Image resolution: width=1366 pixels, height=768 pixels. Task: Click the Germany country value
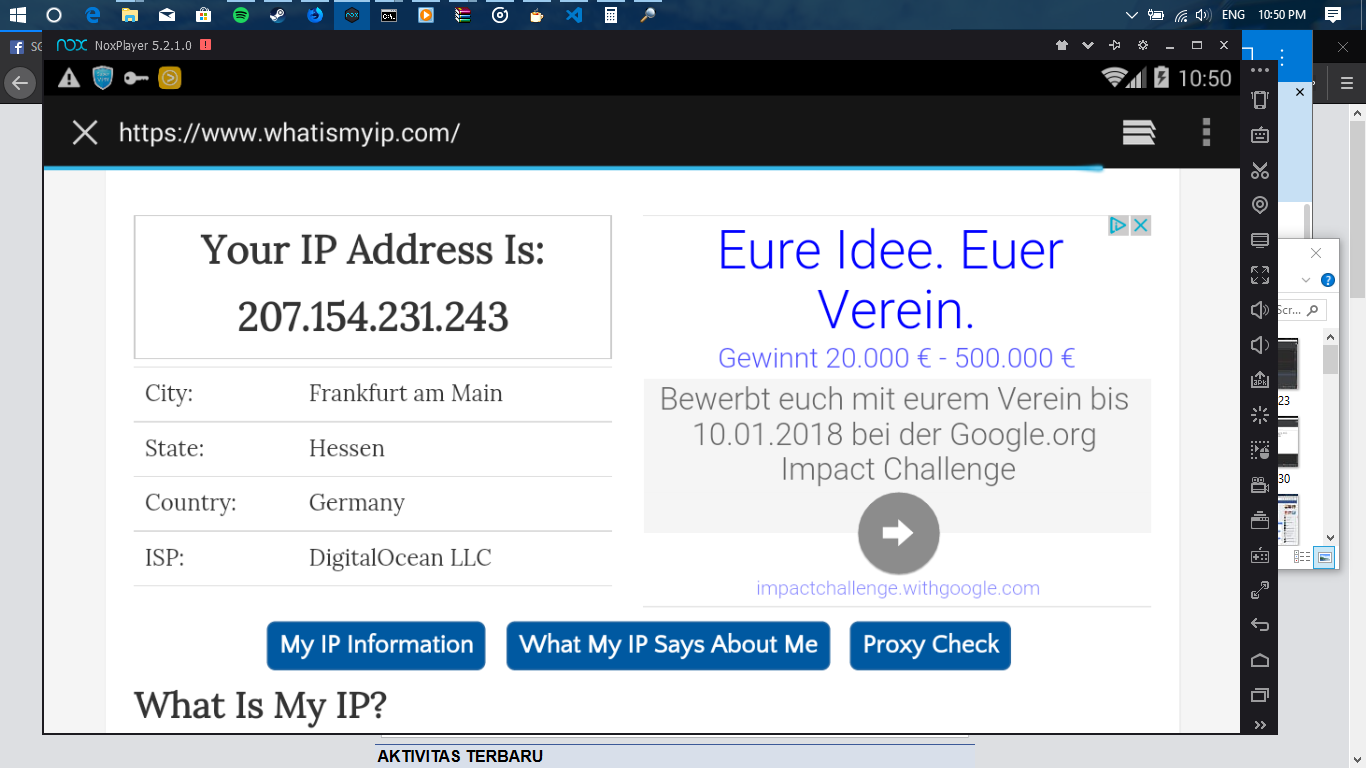pos(356,502)
